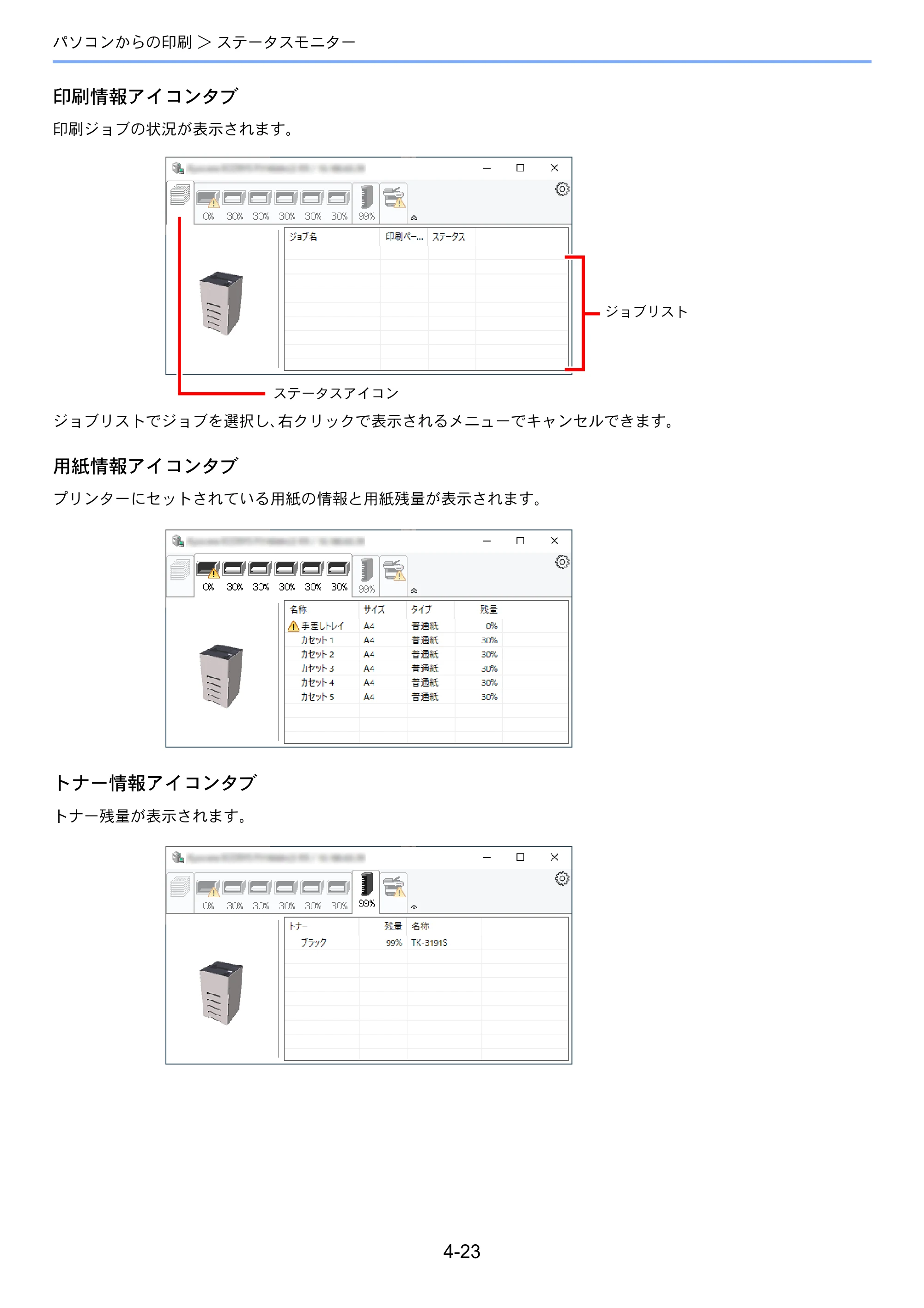Click the warning icon beside 手差しトレイ

pos(293,626)
